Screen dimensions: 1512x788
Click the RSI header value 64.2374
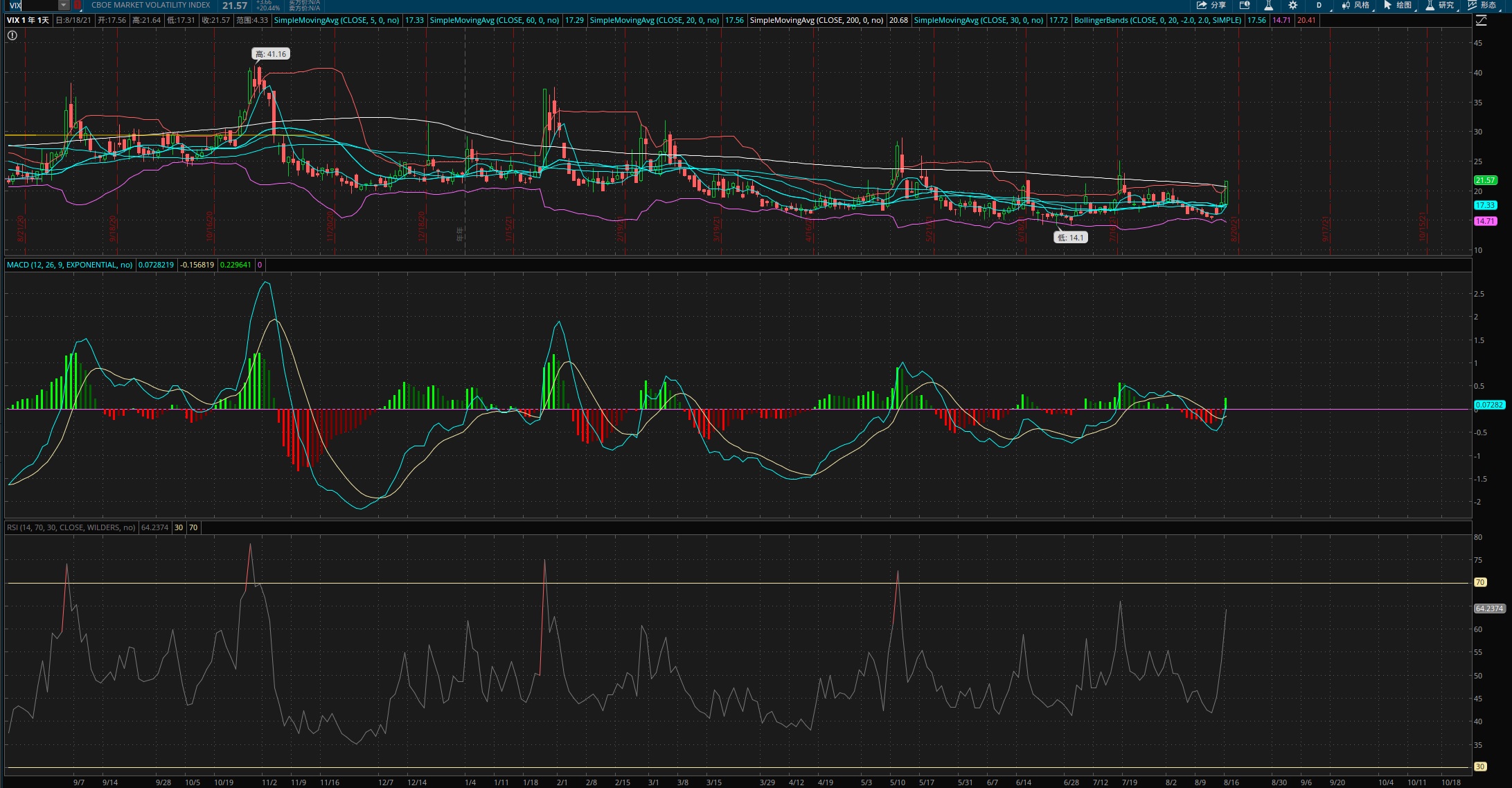click(155, 527)
